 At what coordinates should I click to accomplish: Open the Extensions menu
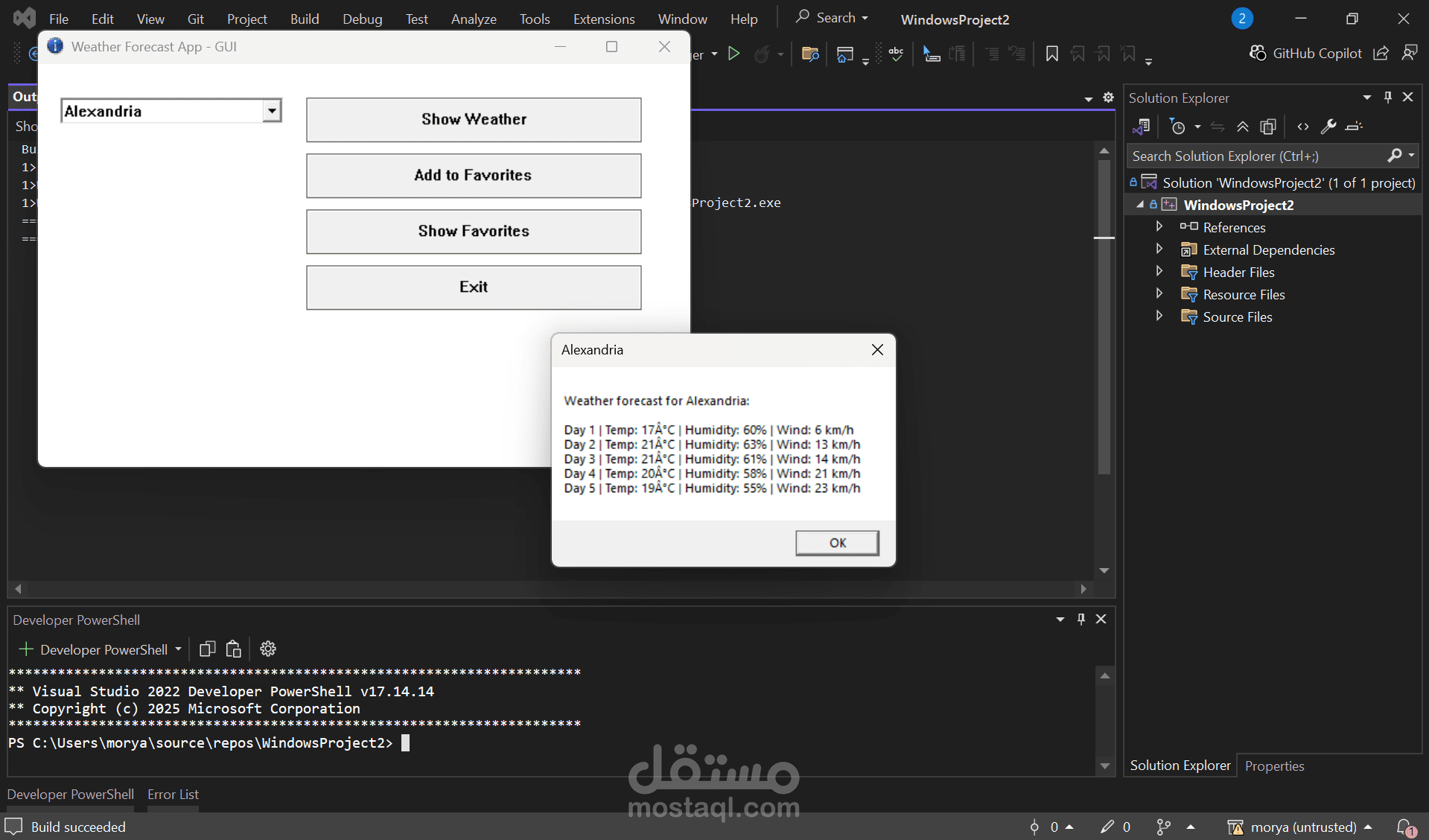click(604, 19)
